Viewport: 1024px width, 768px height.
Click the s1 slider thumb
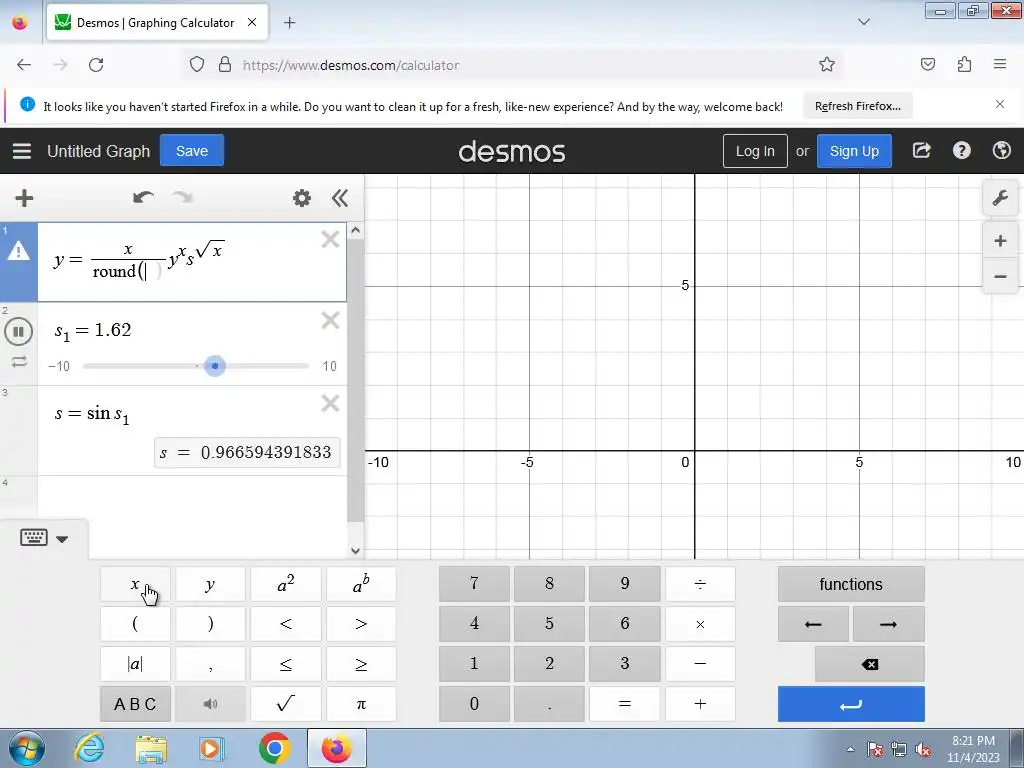click(x=215, y=366)
